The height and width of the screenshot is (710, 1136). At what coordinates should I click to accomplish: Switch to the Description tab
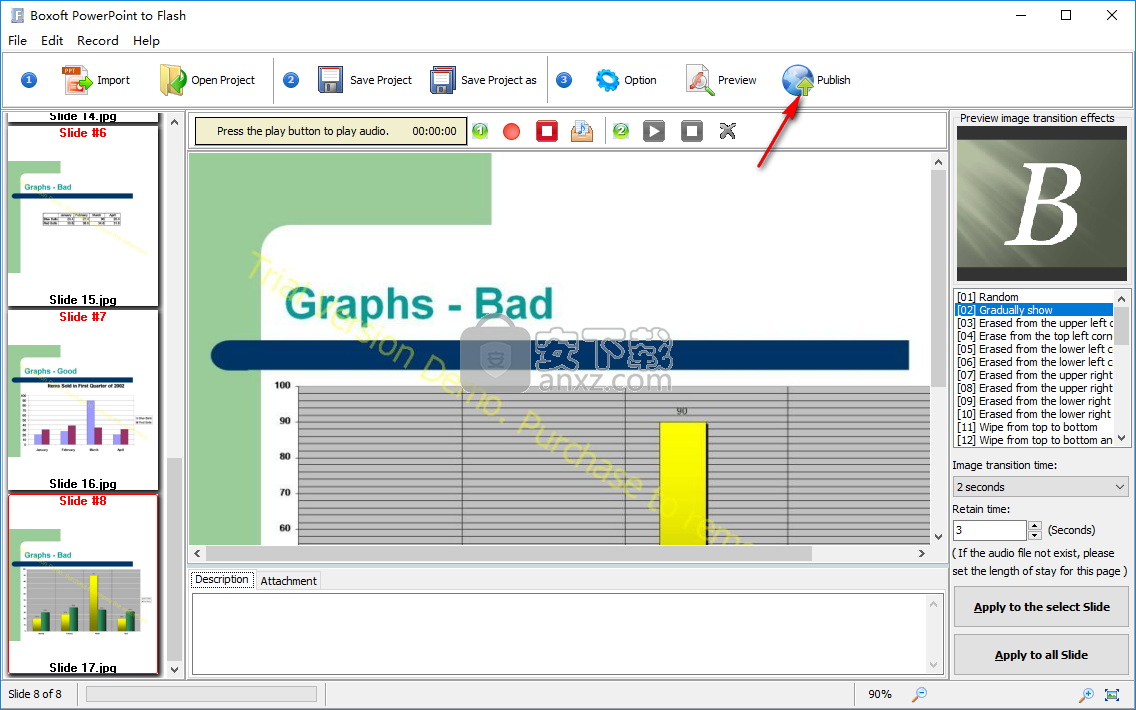pyautogui.click(x=222, y=580)
